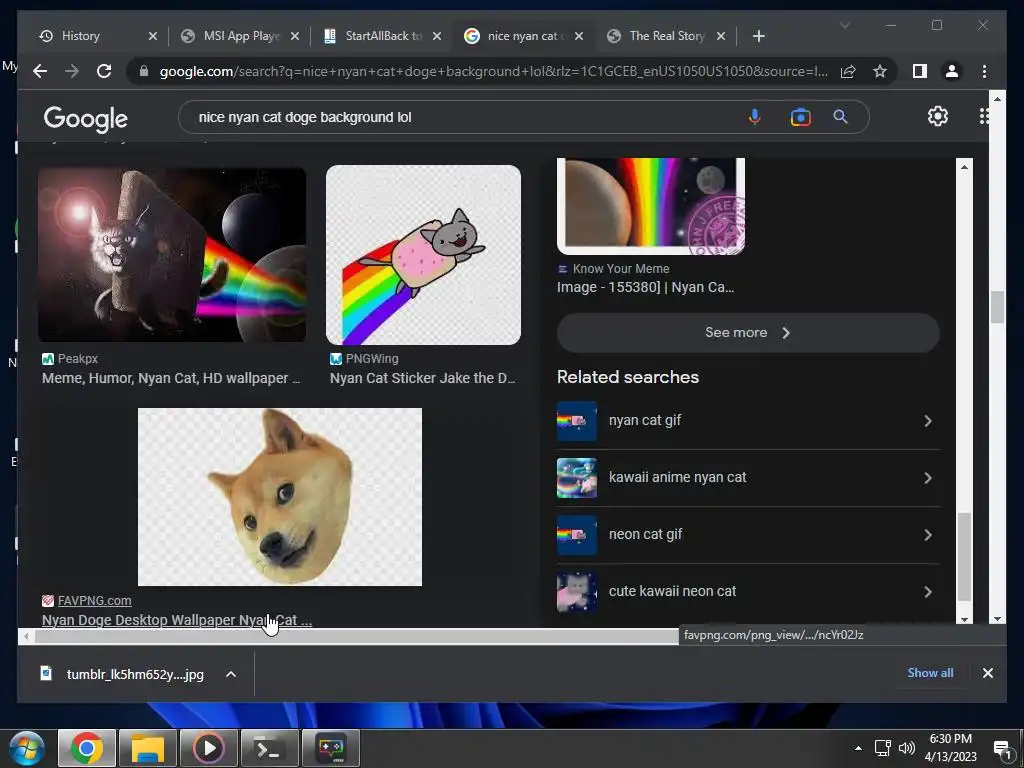Close the downloads bar
The image size is (1024, 768).
tap(987, 673)
